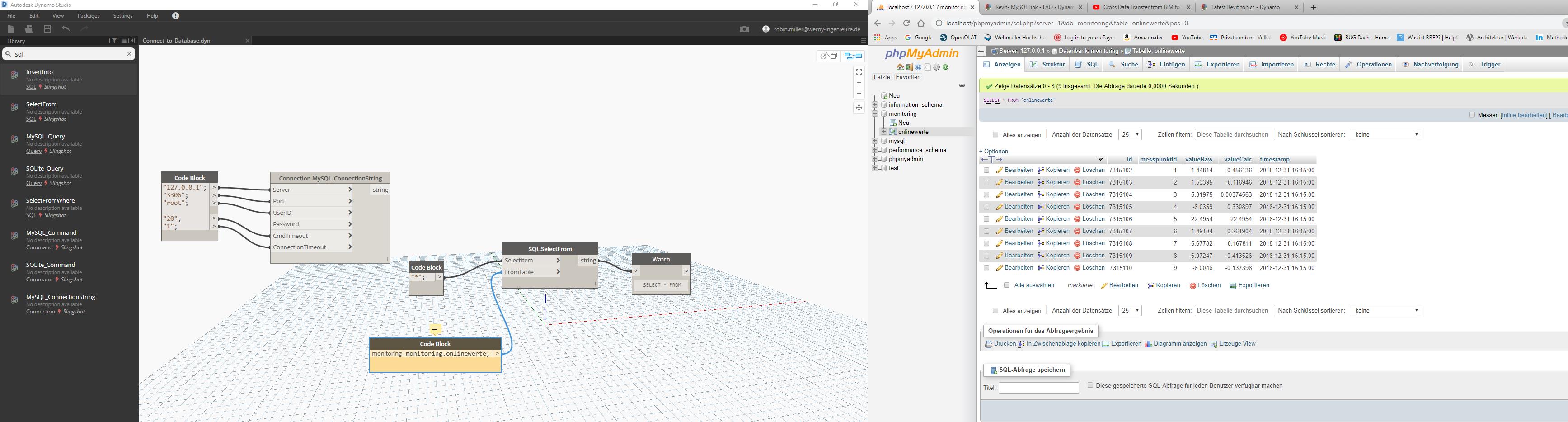Focus the Chrome address bar showing the localhost URL
1568x422 pixels.
[1248, 23]
